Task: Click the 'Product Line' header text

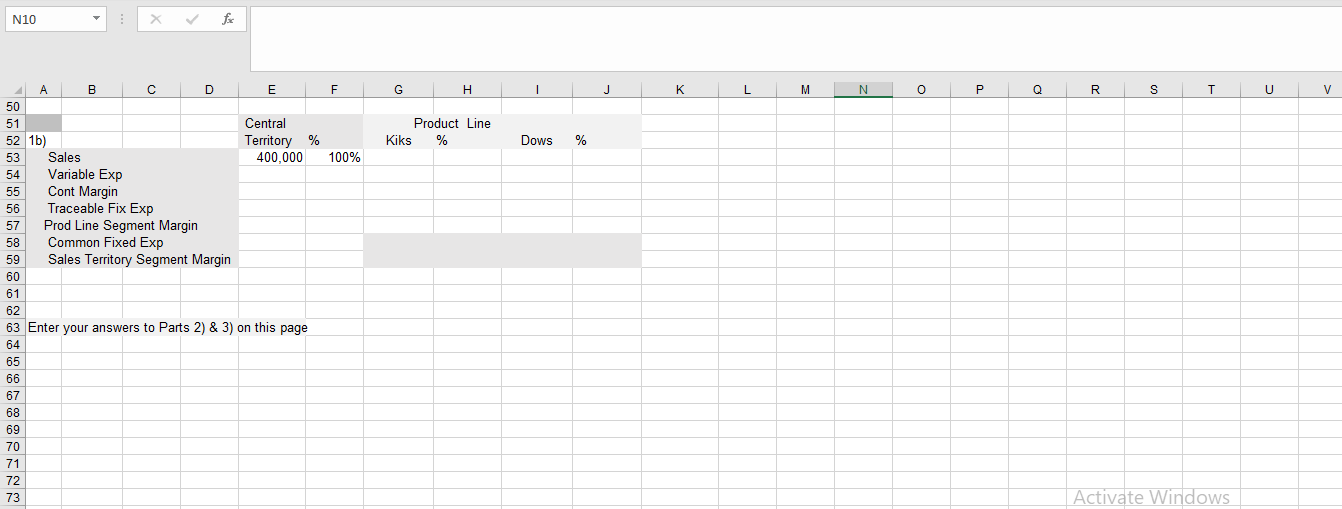Action: coord(452,124)
